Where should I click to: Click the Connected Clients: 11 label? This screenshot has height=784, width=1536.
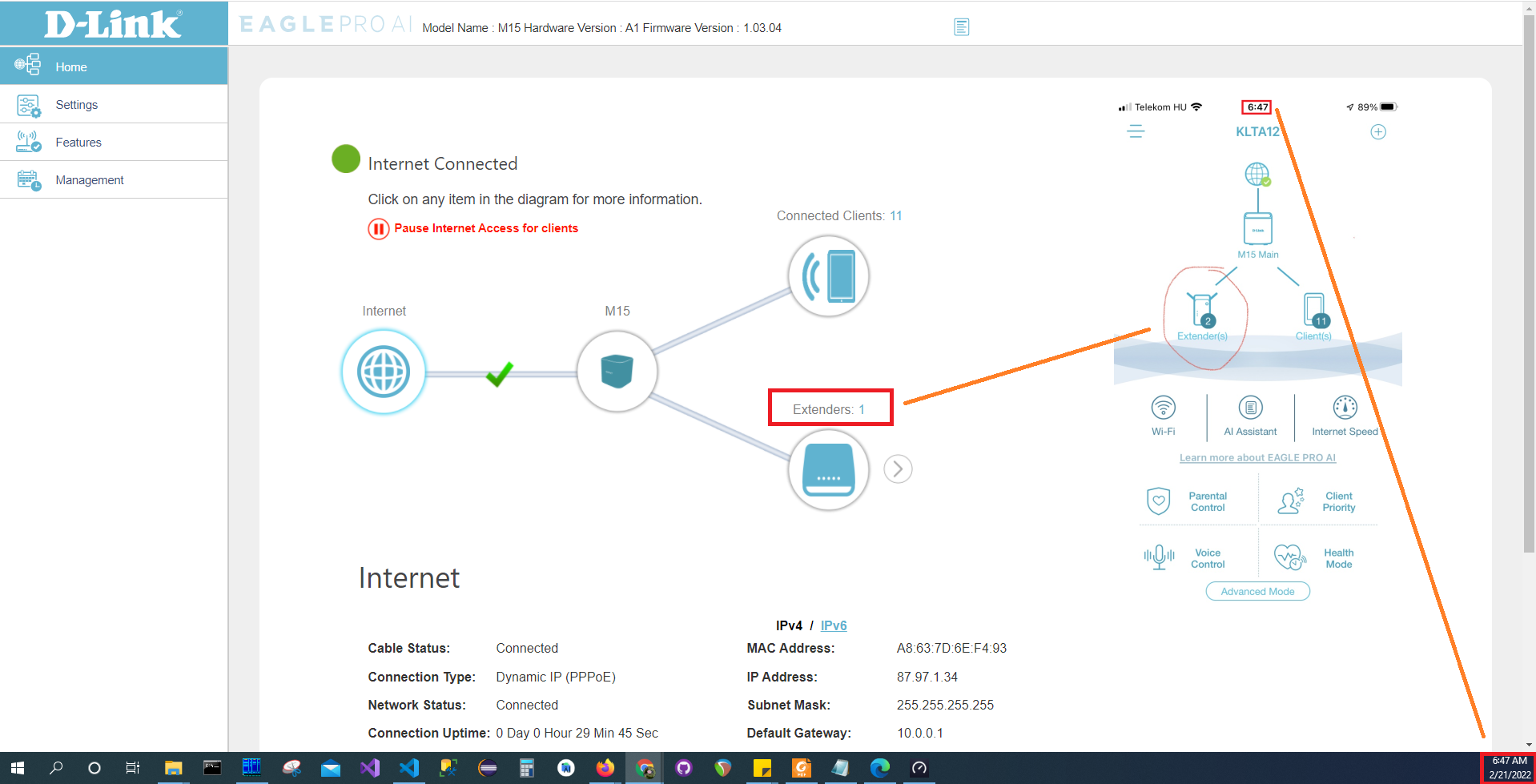coord(839,215)
